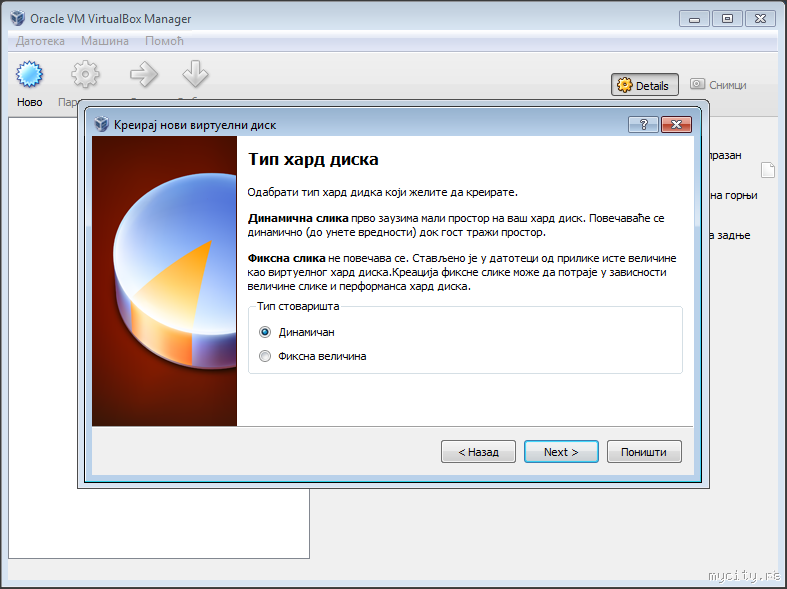The width and height of the screenshot is (787, 589).
Task: Click VirtualBox cube icon in wizard title bar
Action: coord(102,124)
